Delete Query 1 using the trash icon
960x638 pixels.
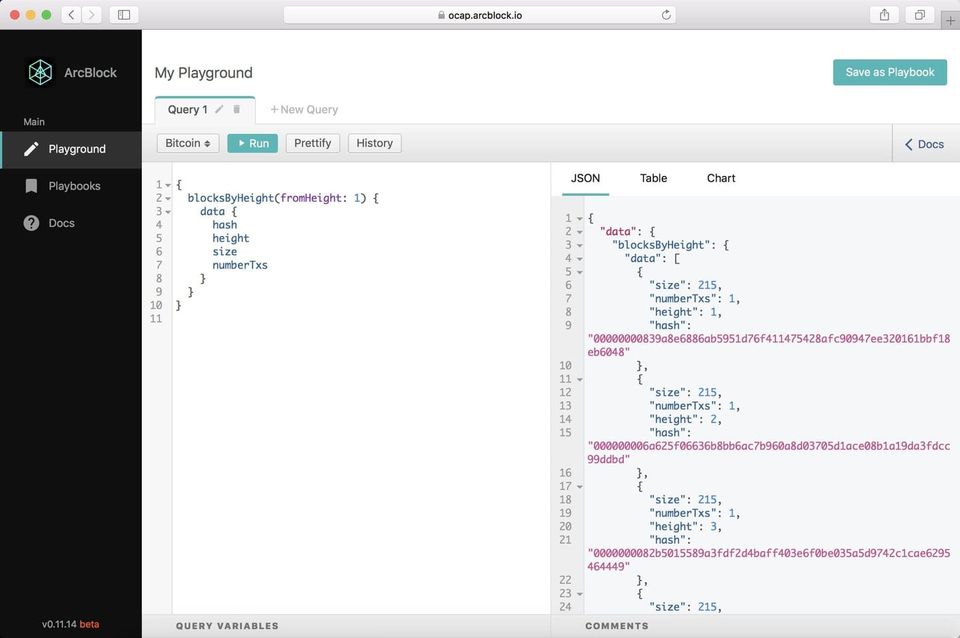237,109
